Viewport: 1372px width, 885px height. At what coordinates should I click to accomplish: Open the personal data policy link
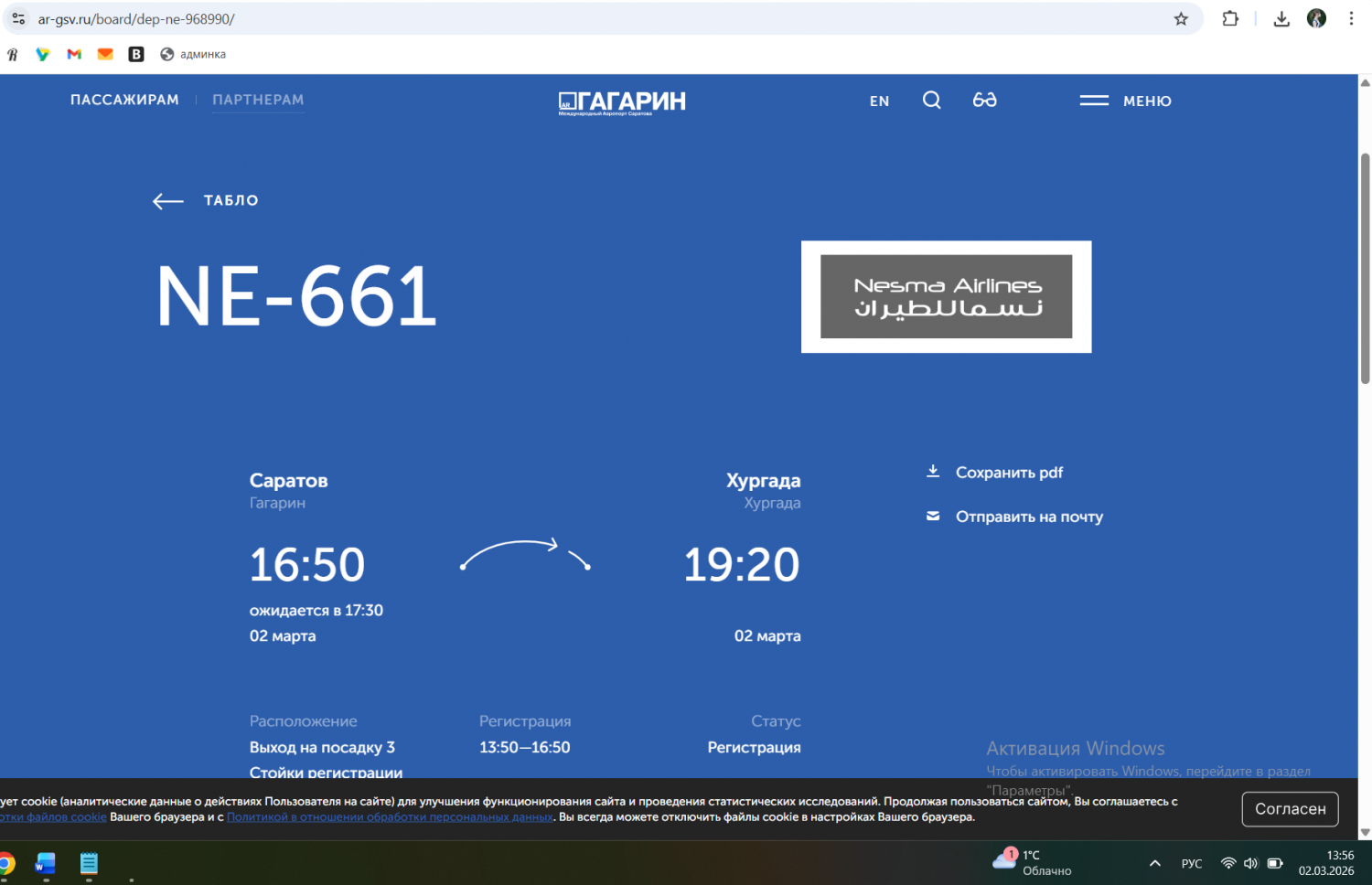click(390, 817)
